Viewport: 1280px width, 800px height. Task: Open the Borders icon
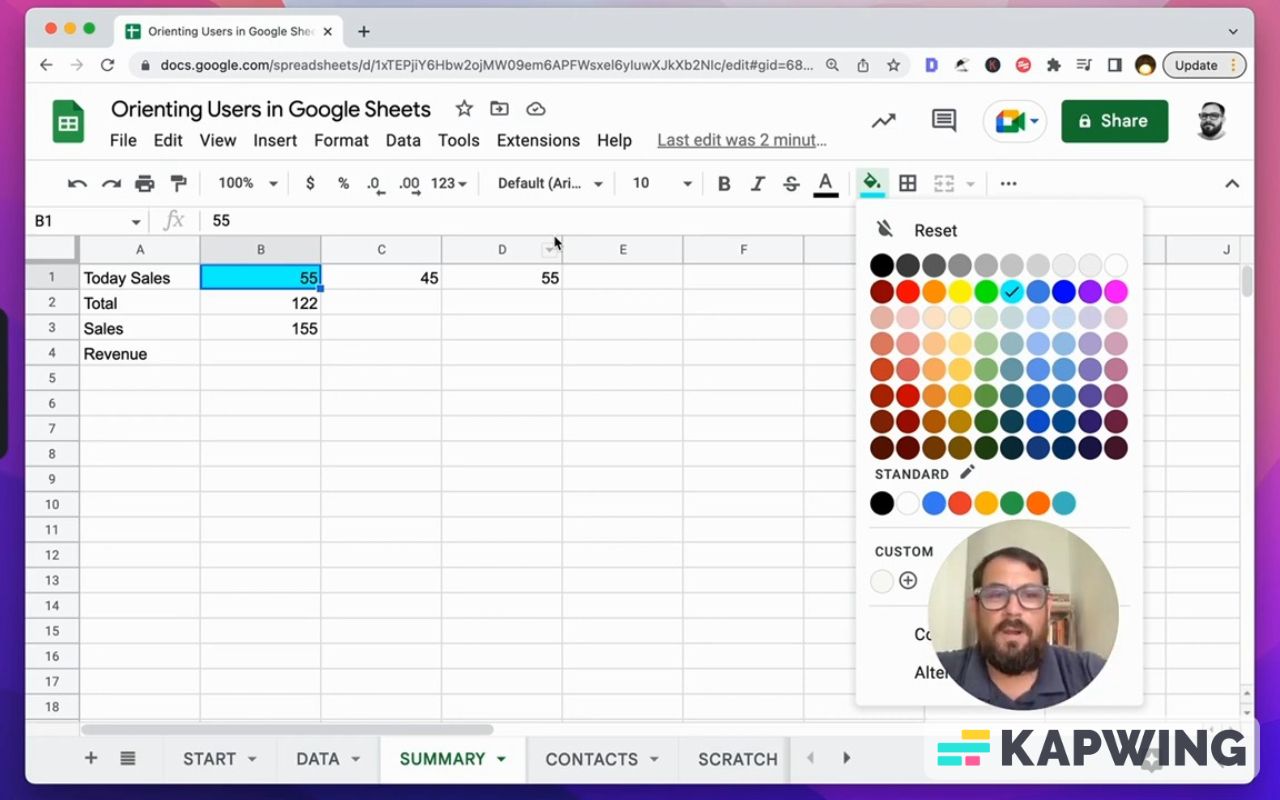(x=908, y=184)
